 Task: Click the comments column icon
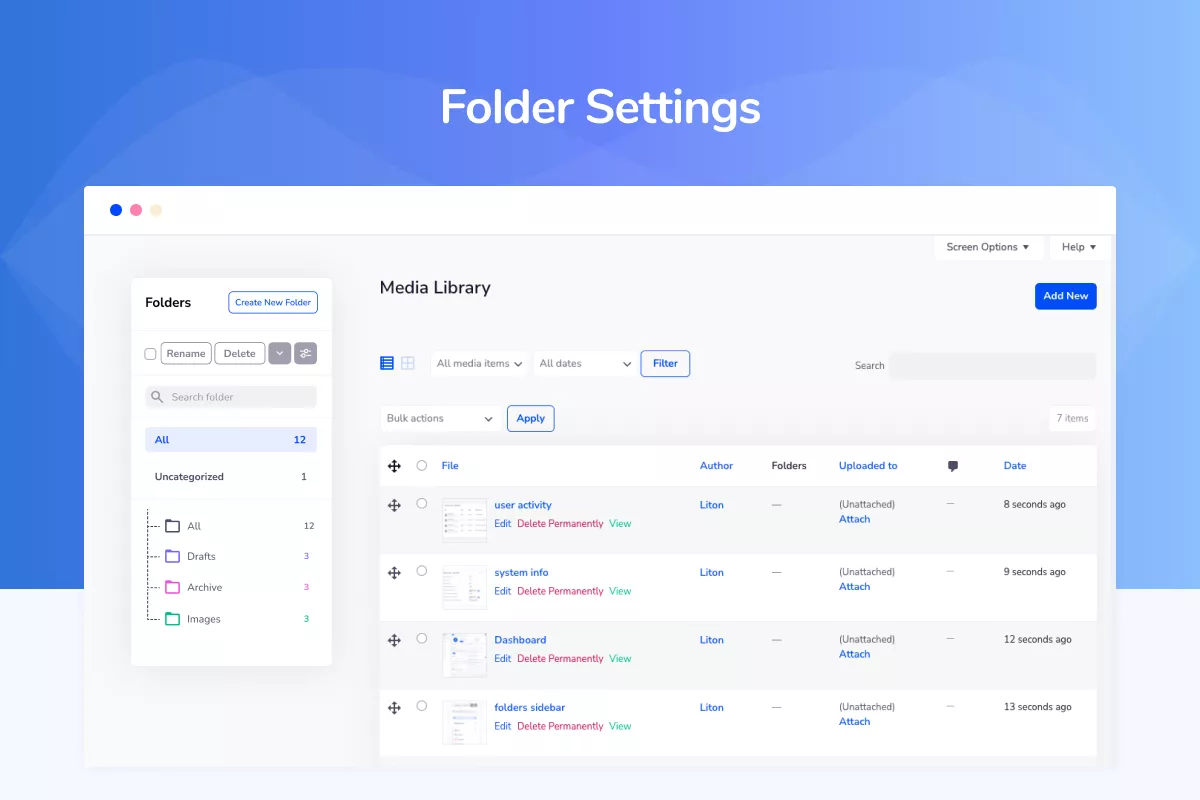[x=952, y=466]
